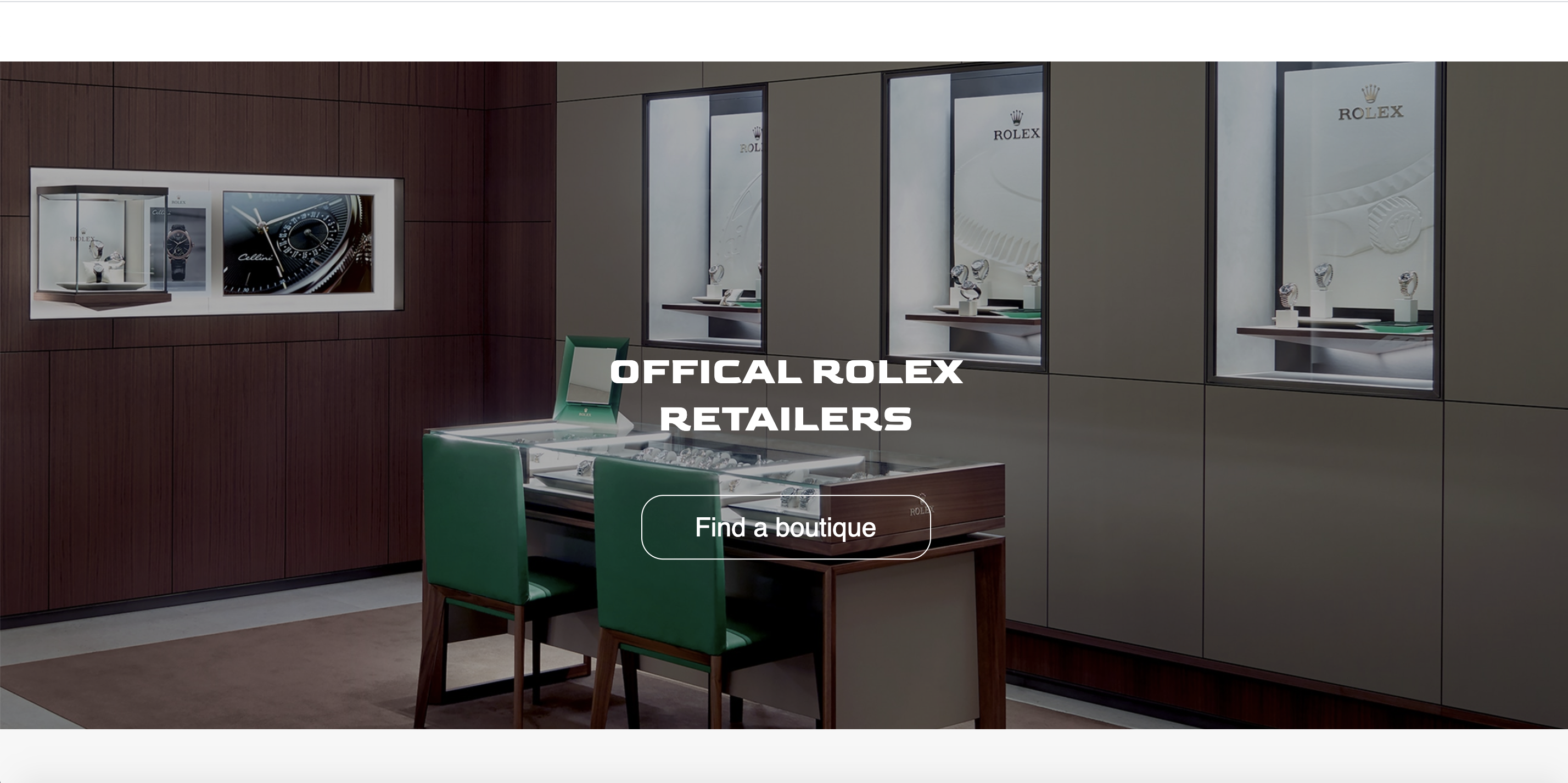The width and height of the screenshot is (1568, 783).
Task: Click the glass display case on the wood wall
Action: 102,246
